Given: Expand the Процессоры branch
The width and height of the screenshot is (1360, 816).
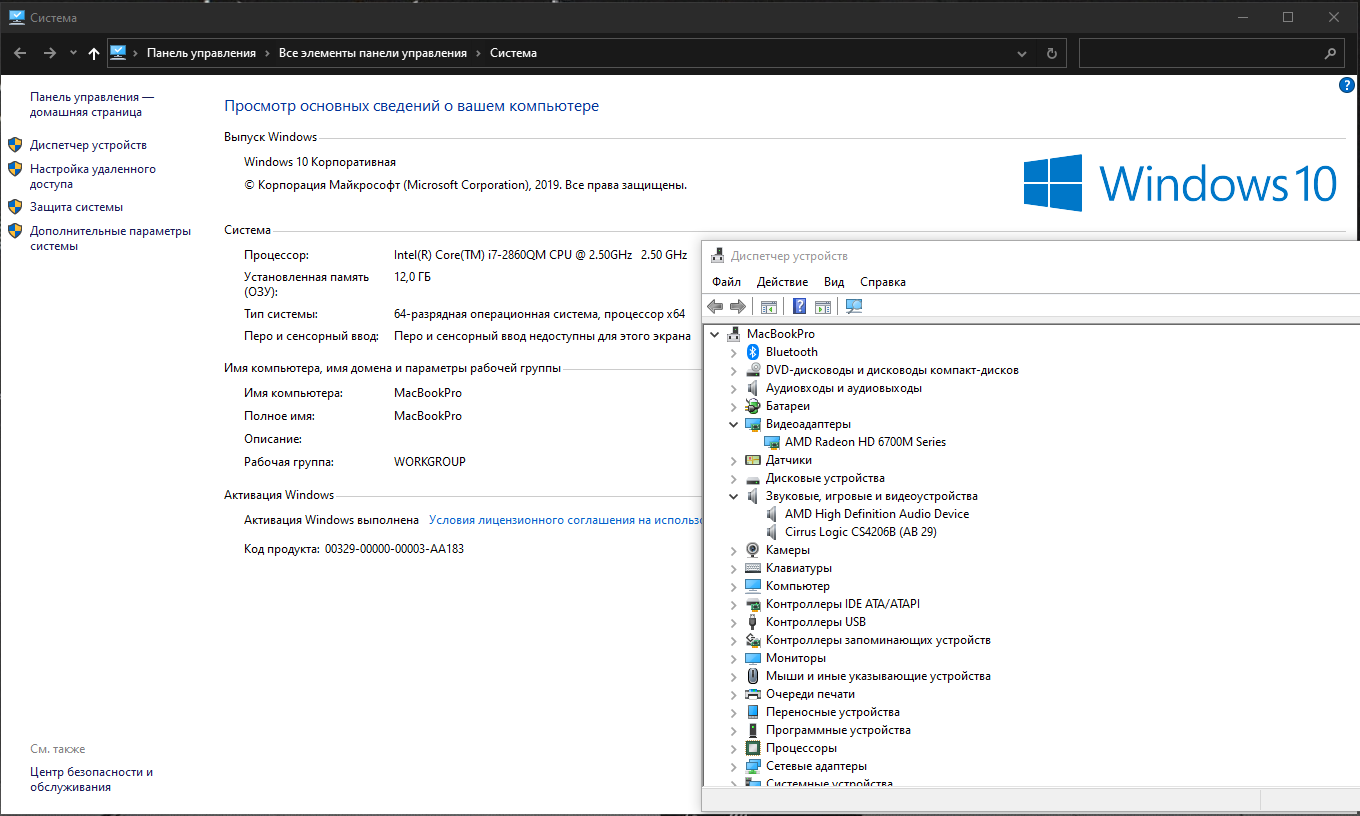Looking at the screenshot, I should pyautogui.click(x=734, y=748).
